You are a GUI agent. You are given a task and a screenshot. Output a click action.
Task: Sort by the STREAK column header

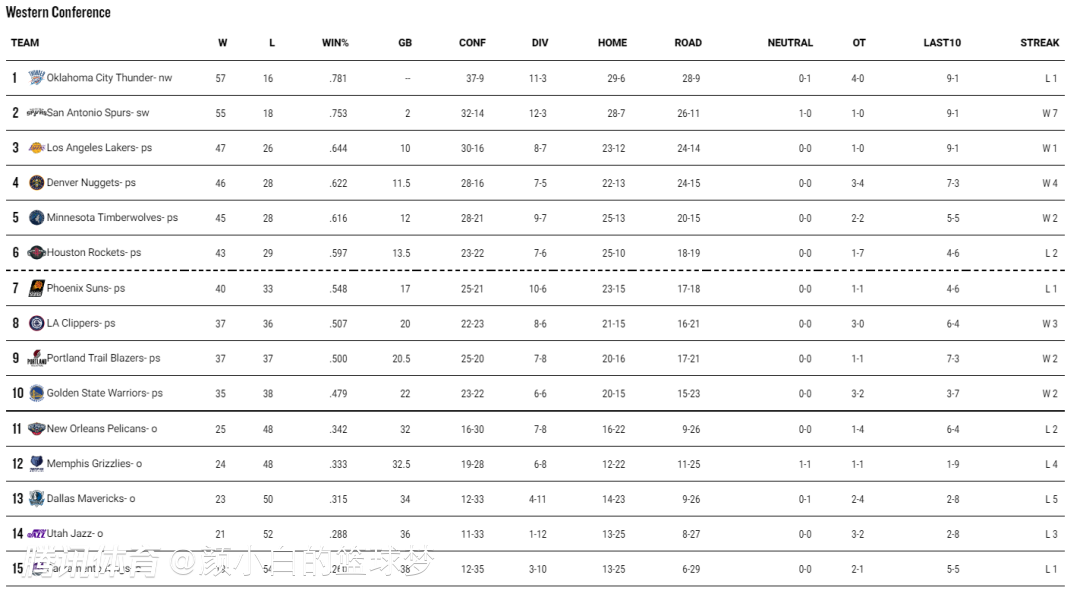[1040, 43]
